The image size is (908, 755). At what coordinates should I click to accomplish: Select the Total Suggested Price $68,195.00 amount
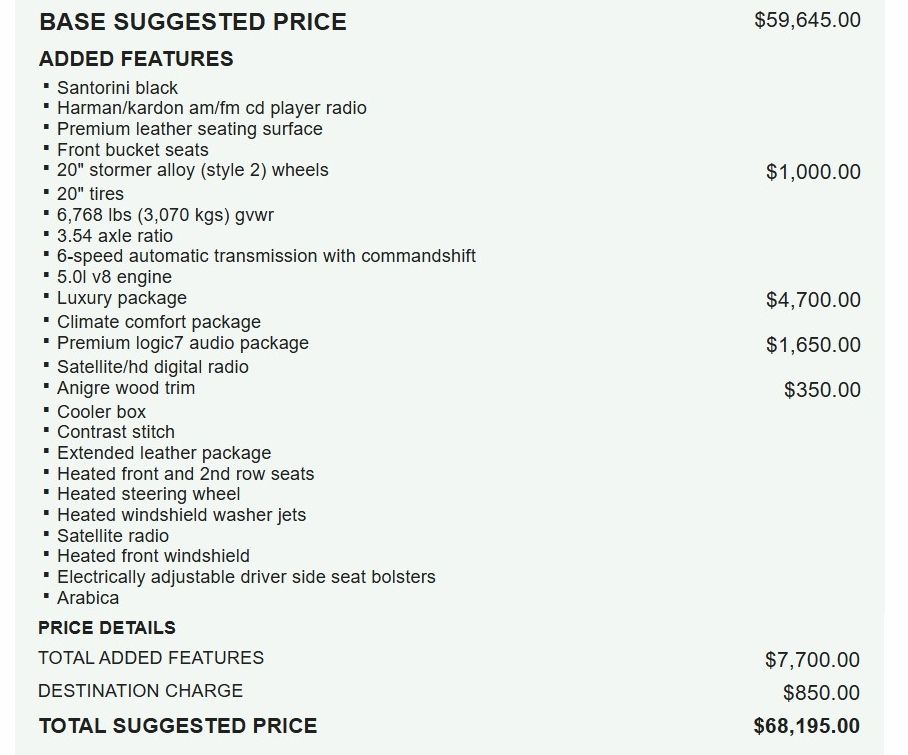click(807, 726)
